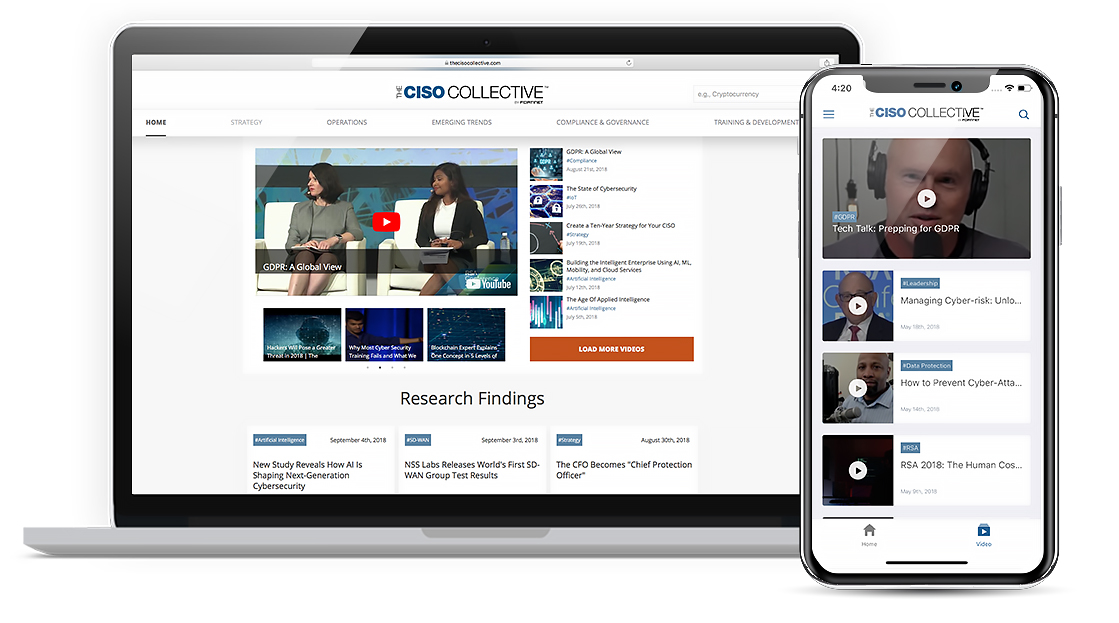
Task: Tap the #Data Protection tag on phone app
Action: click(926, 365)
